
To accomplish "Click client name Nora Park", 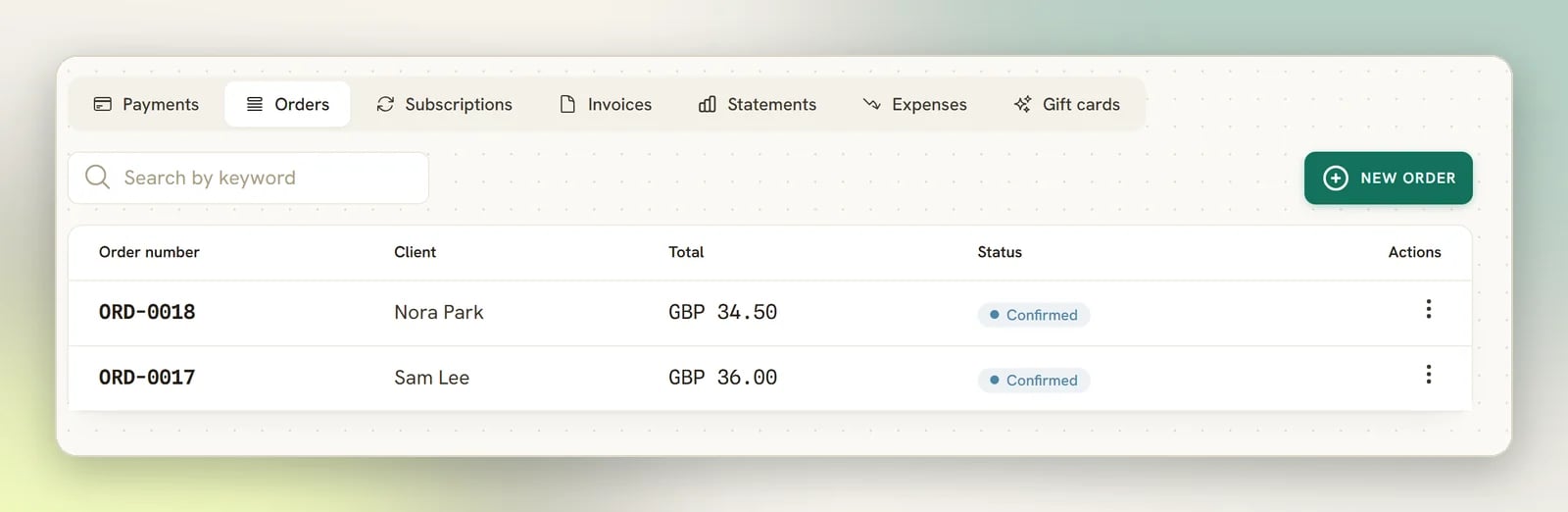I will [x=439, y=312].
